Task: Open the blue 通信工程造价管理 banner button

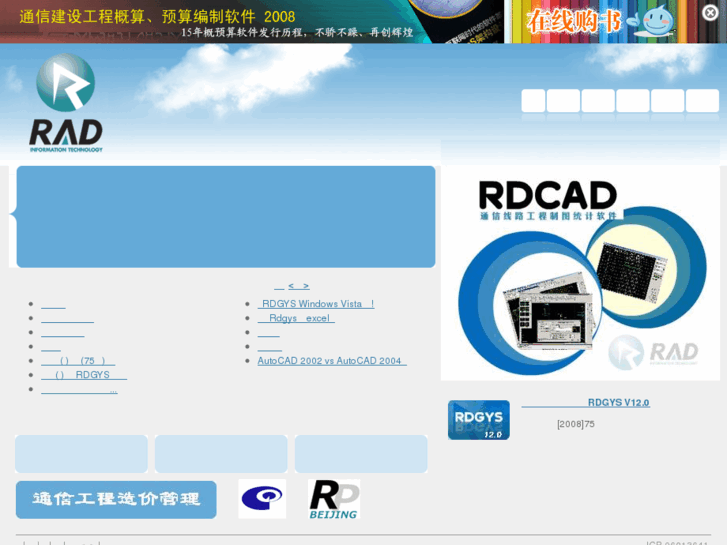Action: point(116,500)
